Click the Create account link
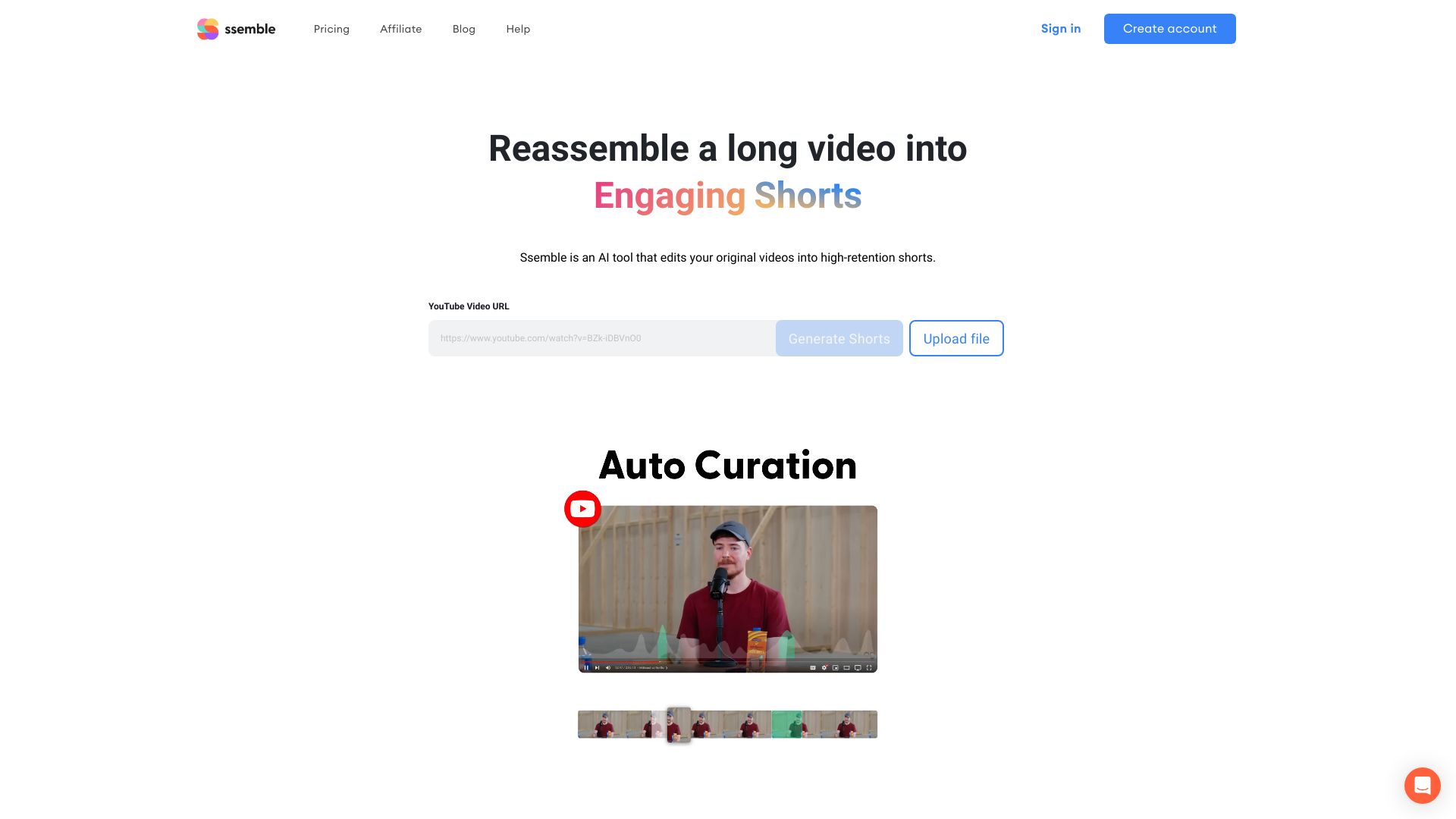Image resolution: width=1456 pixels, height=819 pixels. [x=1170, y=28]
